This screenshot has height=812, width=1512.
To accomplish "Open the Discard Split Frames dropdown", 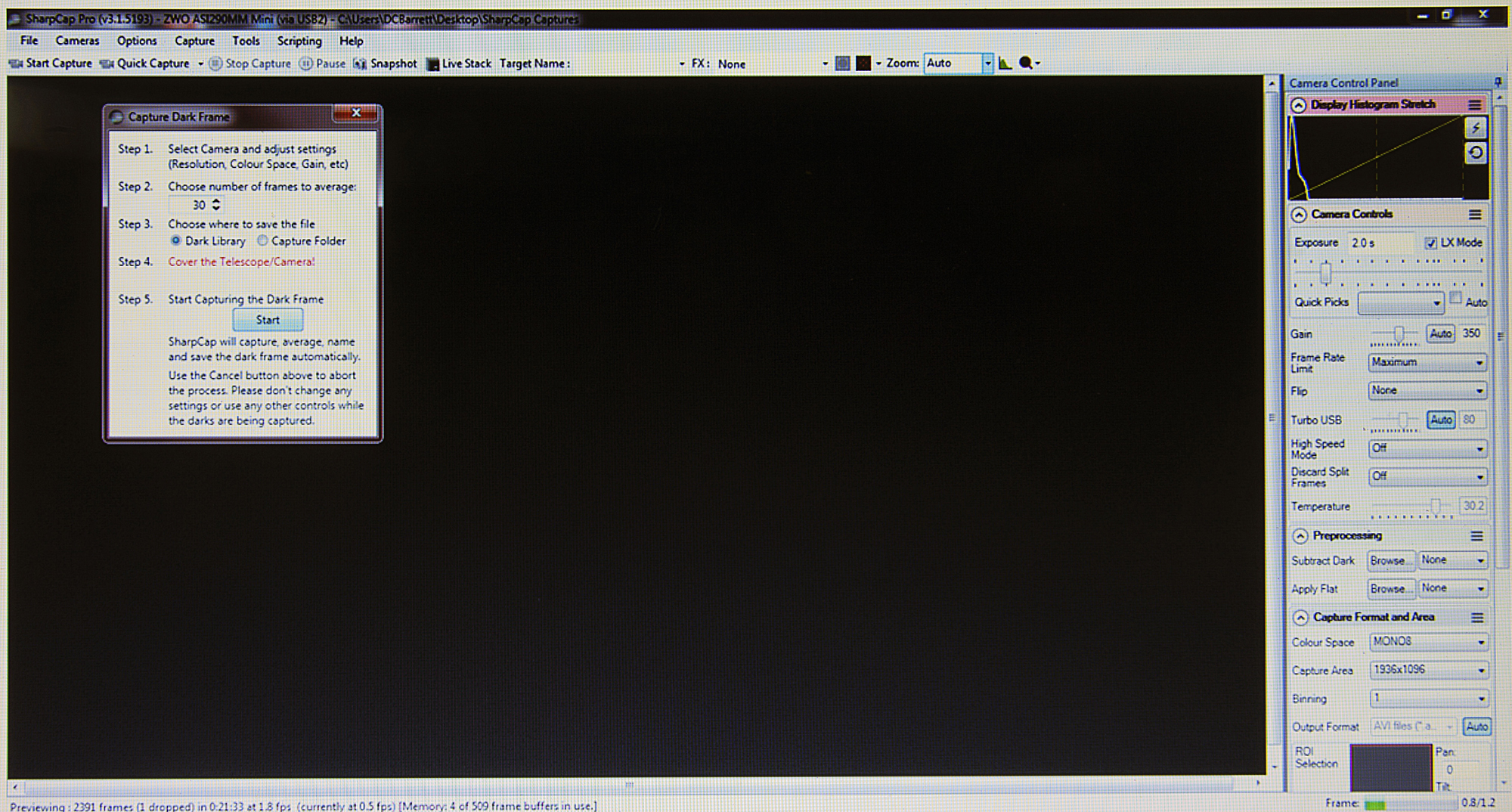I will coord(1427,476).
